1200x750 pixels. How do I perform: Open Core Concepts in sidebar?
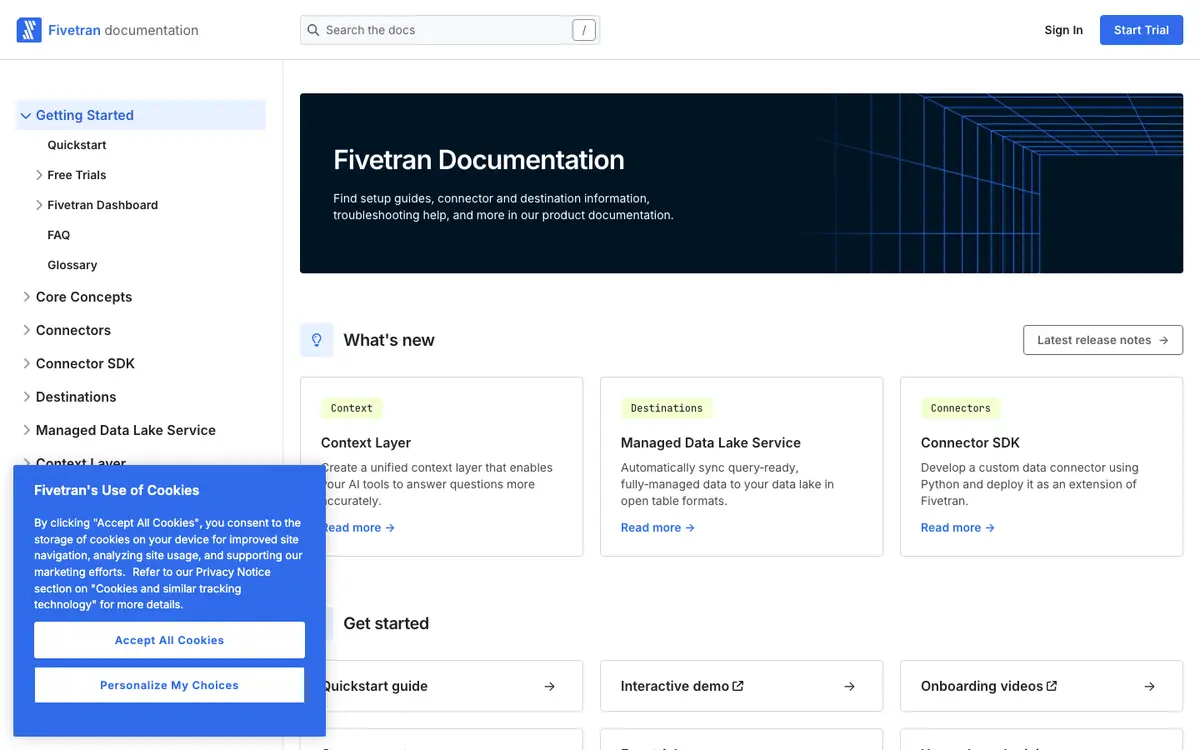[x=84, y=297]
